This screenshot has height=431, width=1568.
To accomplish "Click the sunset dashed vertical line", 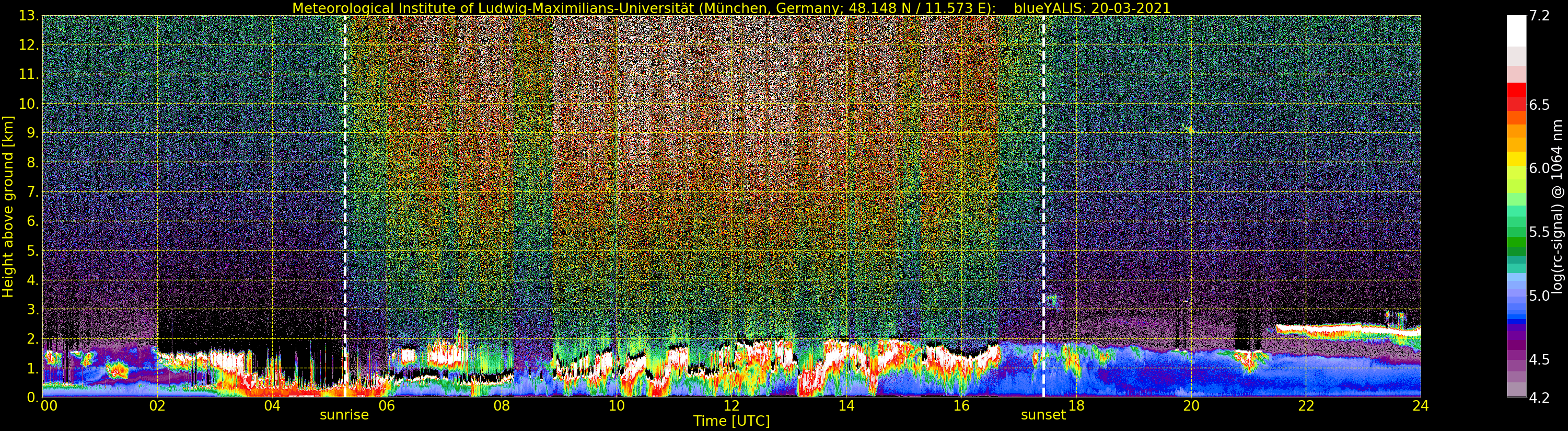I will click(x=1043, y=183).
